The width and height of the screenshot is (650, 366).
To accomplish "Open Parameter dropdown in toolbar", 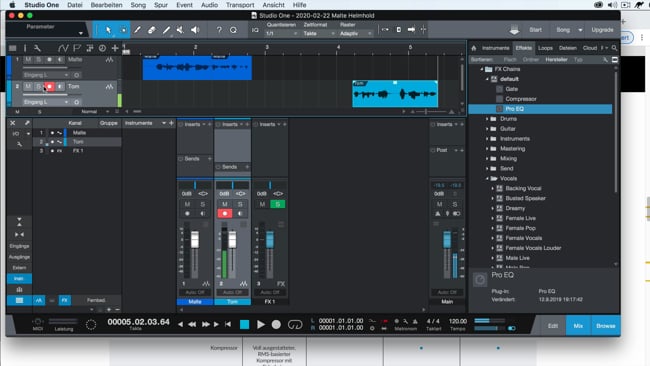I will tap(80, 33).
